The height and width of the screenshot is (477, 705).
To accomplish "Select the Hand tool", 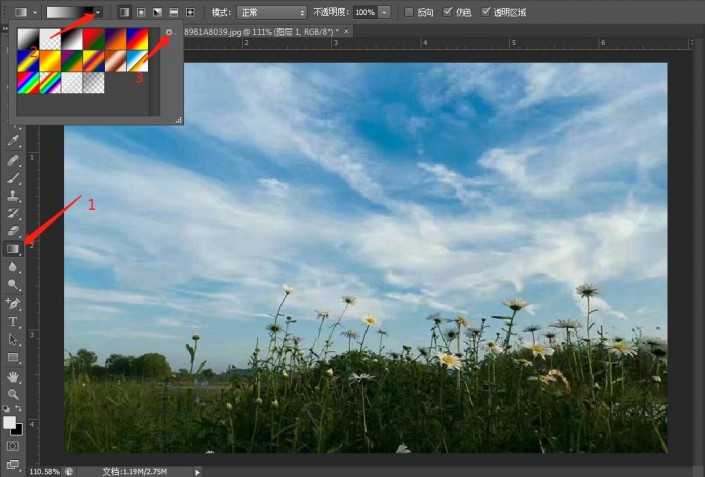I will click(13, 377).
